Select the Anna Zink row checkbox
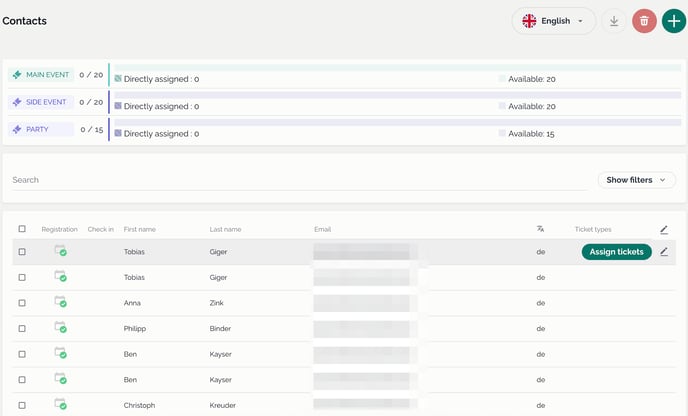688x416 pixels. tap(22, 303)
